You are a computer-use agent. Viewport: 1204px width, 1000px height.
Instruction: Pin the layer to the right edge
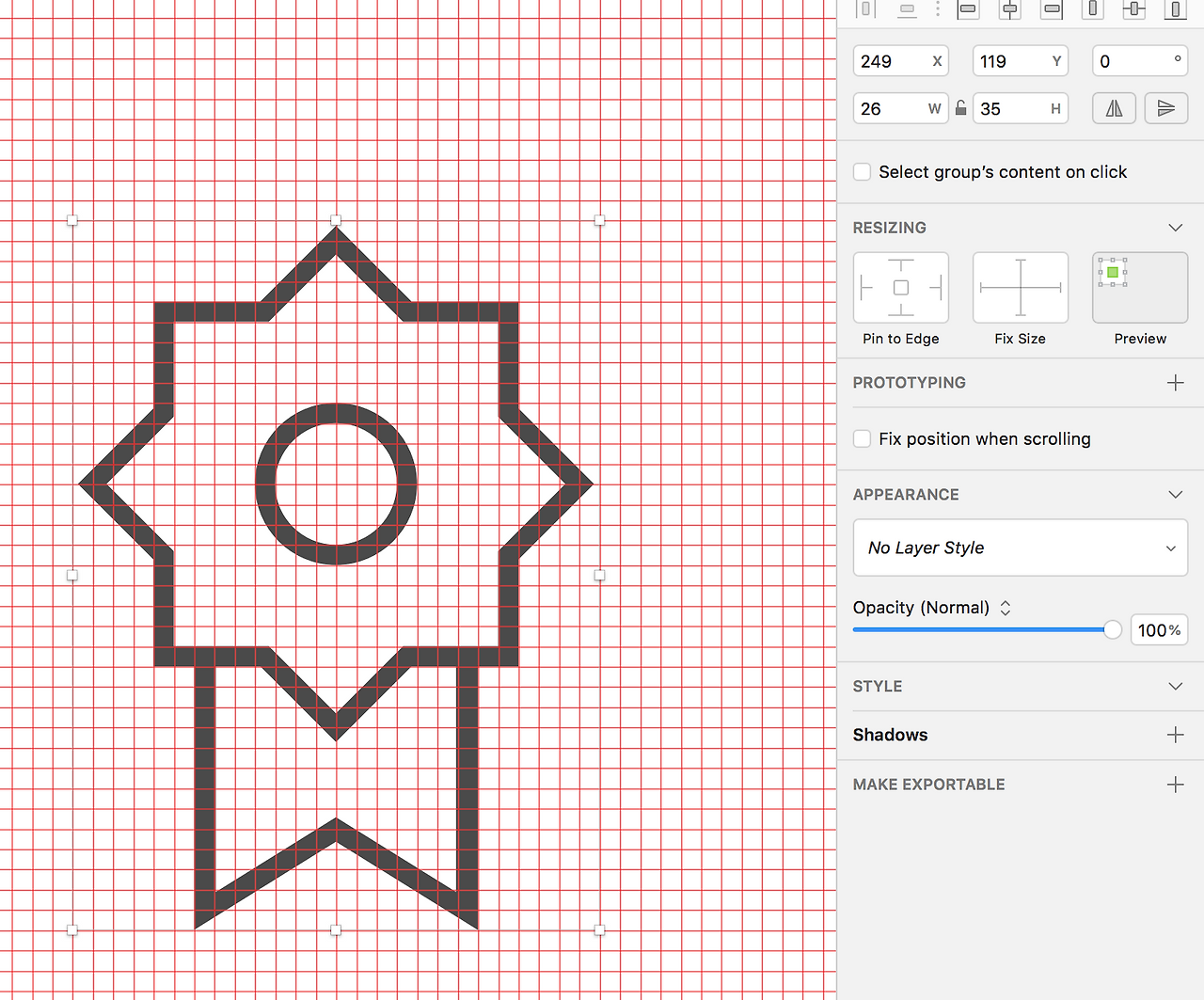point(936,288)
